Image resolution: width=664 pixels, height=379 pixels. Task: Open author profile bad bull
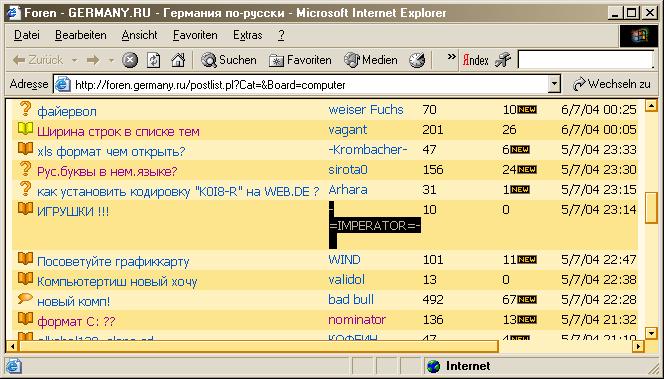pyautogui.click(x=351, y=299)
